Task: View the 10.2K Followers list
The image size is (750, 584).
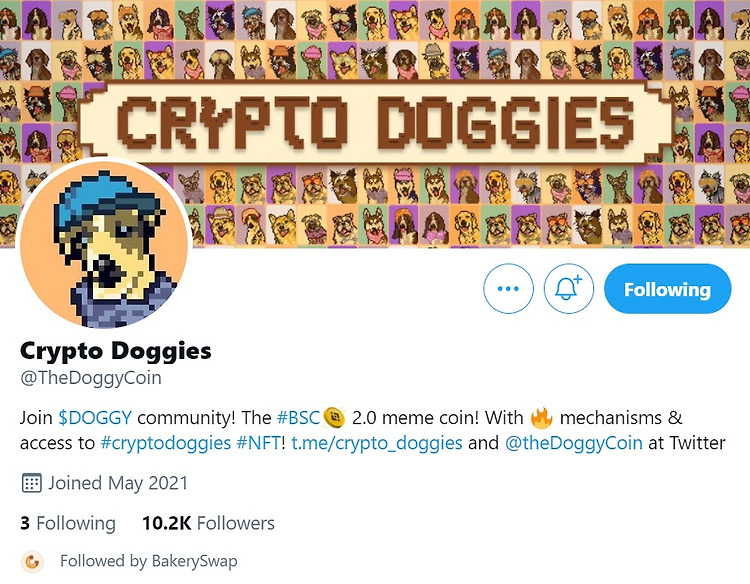Action: point(208,523)
